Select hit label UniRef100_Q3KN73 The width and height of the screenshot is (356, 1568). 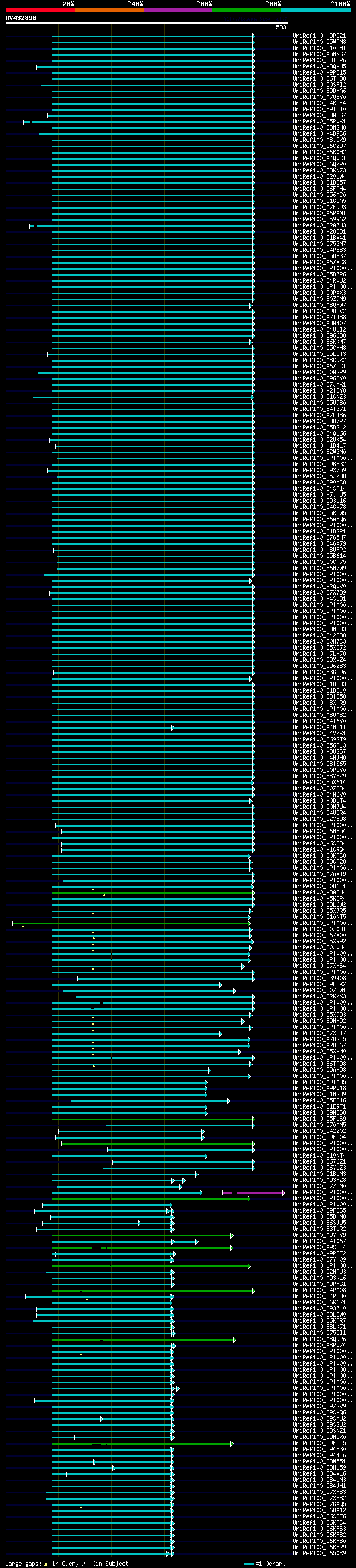point(319,170)
